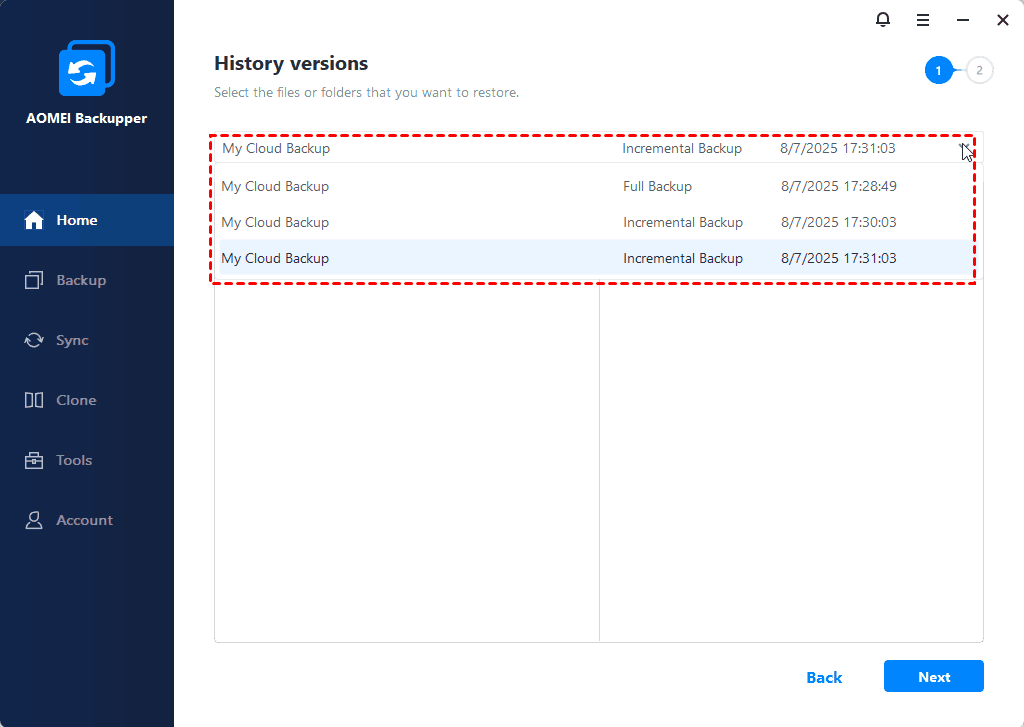Viewport: 1024px width, 727px height.
Task: Open the Tools section
Action: 87,460
